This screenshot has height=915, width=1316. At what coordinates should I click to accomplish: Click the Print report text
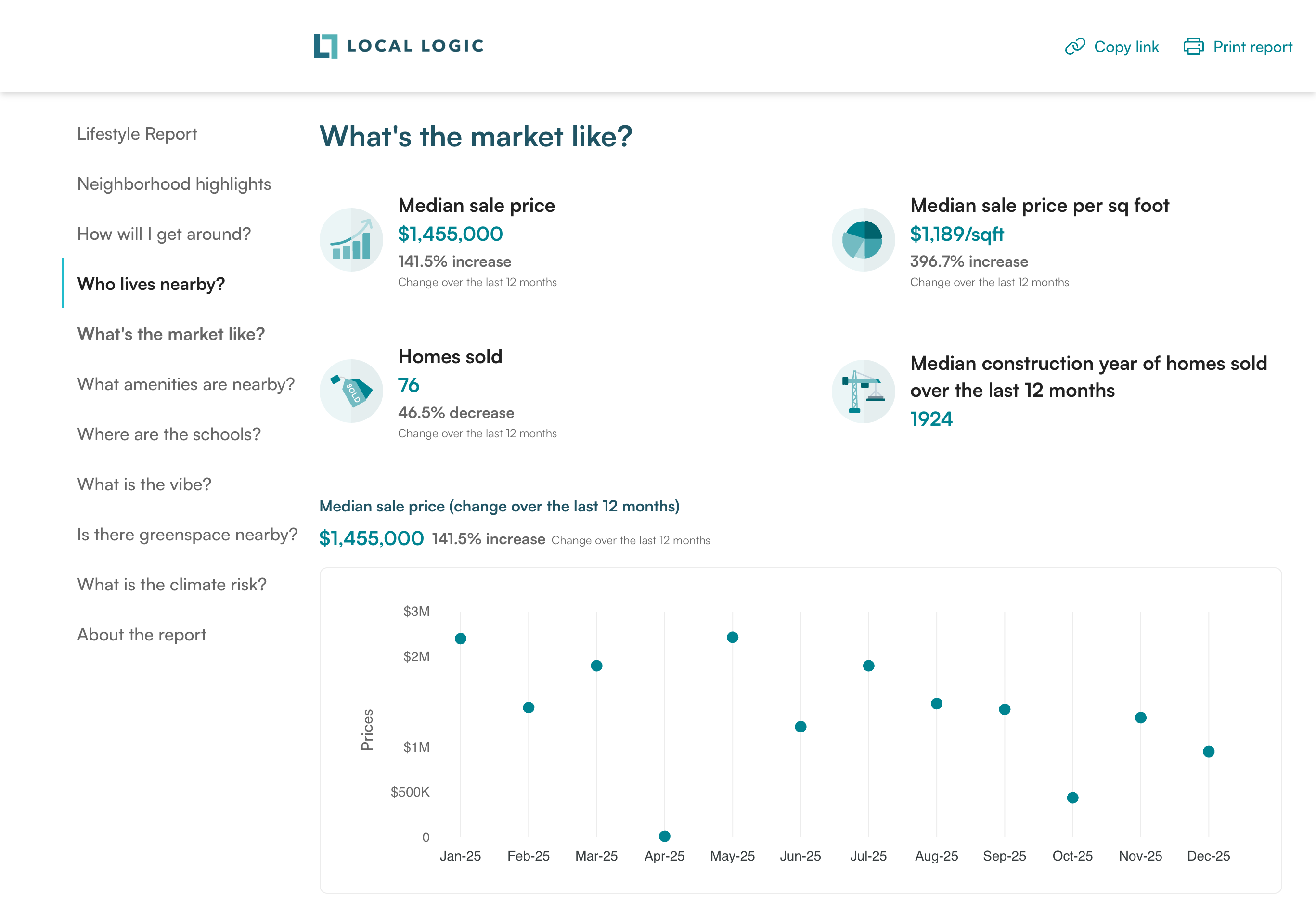[1253, 46]
